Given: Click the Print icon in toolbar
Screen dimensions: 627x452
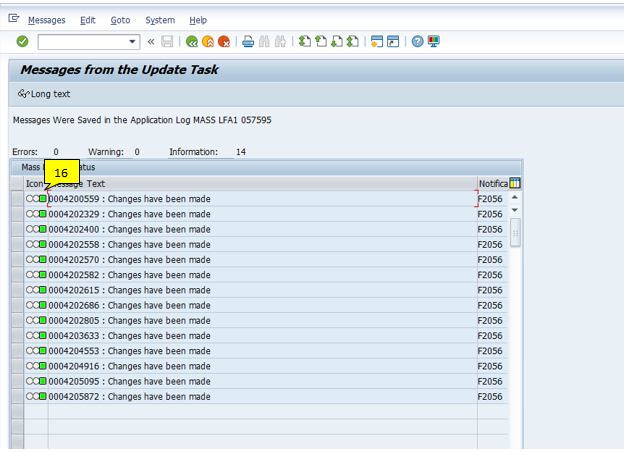Looking at the screenshot, I should 248,42.
